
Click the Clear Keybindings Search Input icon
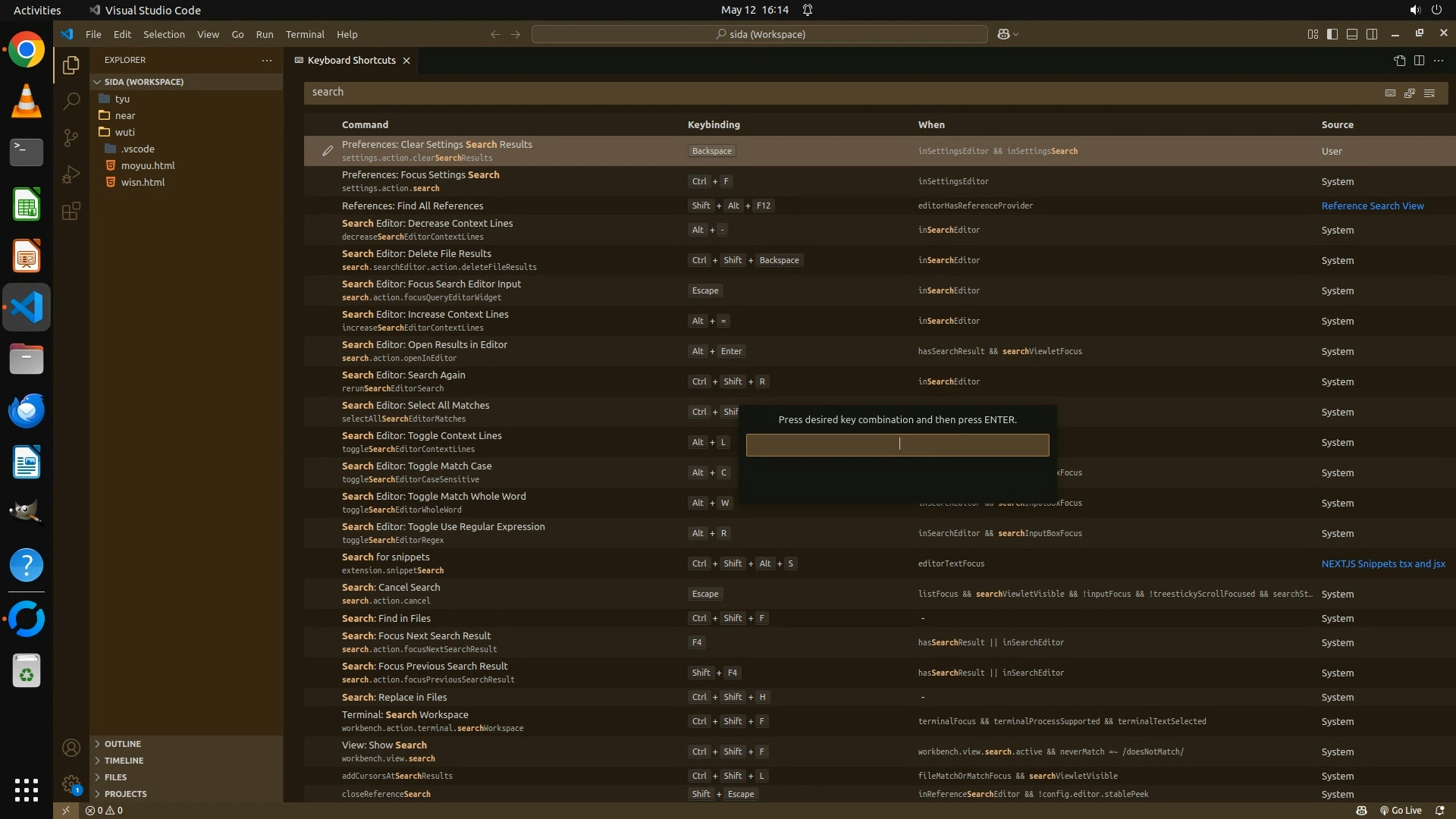pos(1429,93)
